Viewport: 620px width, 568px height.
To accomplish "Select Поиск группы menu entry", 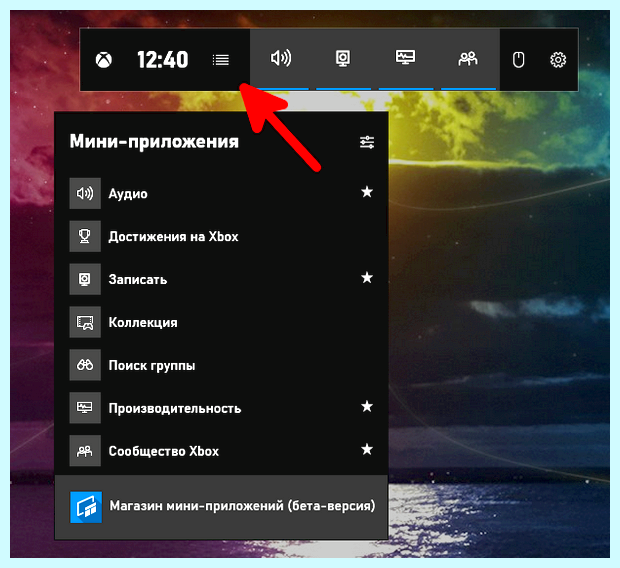I will coord(221,365).
